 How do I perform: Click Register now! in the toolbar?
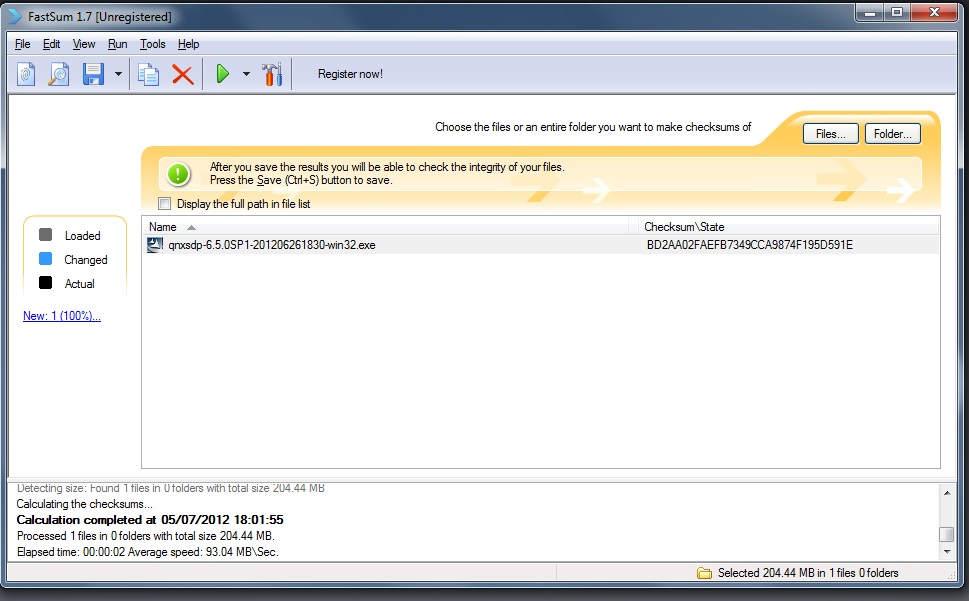[x=350, y=74]
